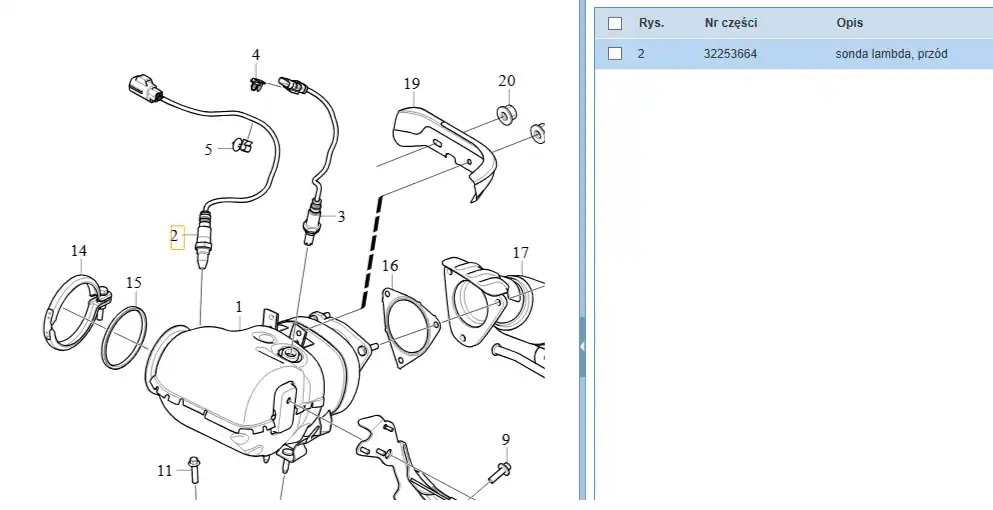993x510 pixels.
Task: Select part 19 heat shield callout
Action: [x=412, y=84]
